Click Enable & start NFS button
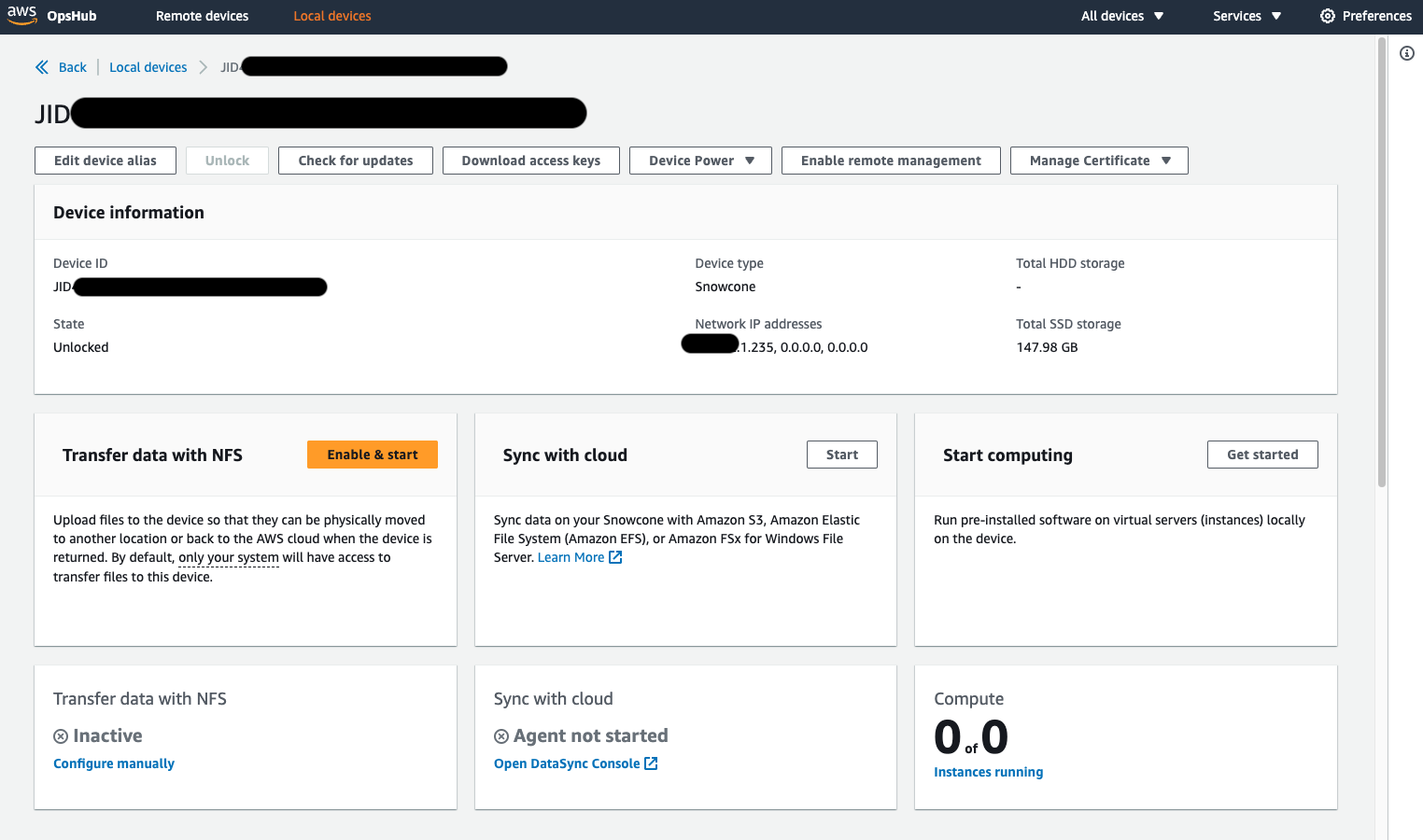The height and width of the screenshot is (840, 1423). [x=373, y=455]
